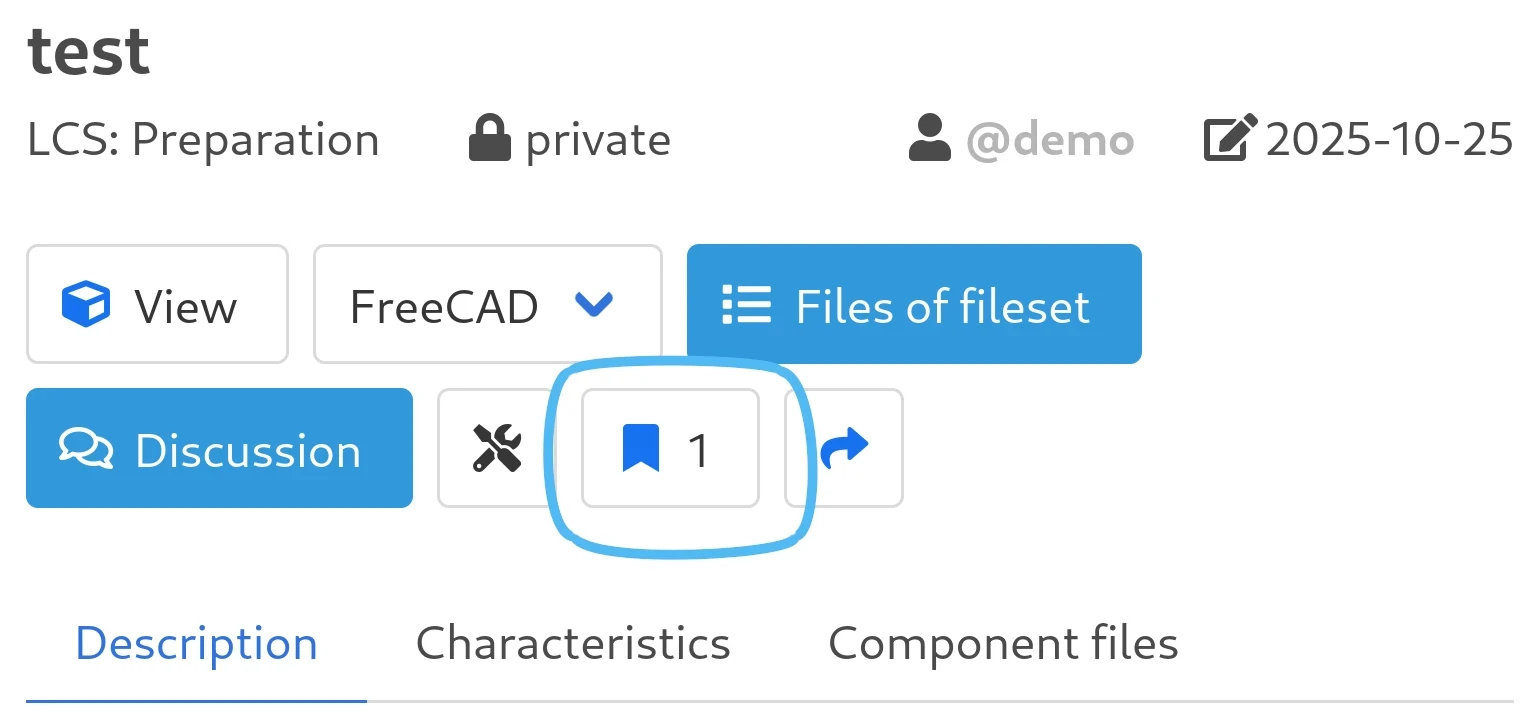Open the crossed tools icon
Screen dimensions: 1536x717
496,448
